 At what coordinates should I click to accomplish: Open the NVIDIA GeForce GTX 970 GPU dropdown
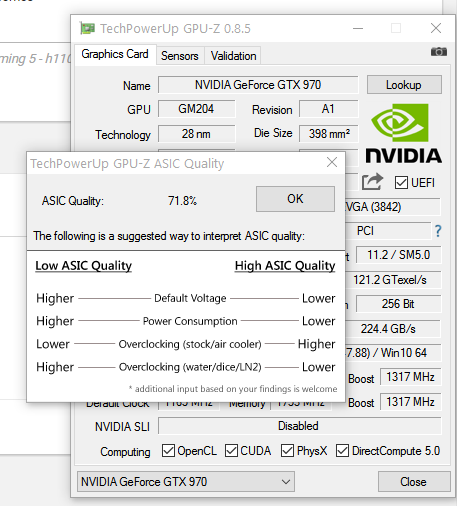tap(186, 482)
